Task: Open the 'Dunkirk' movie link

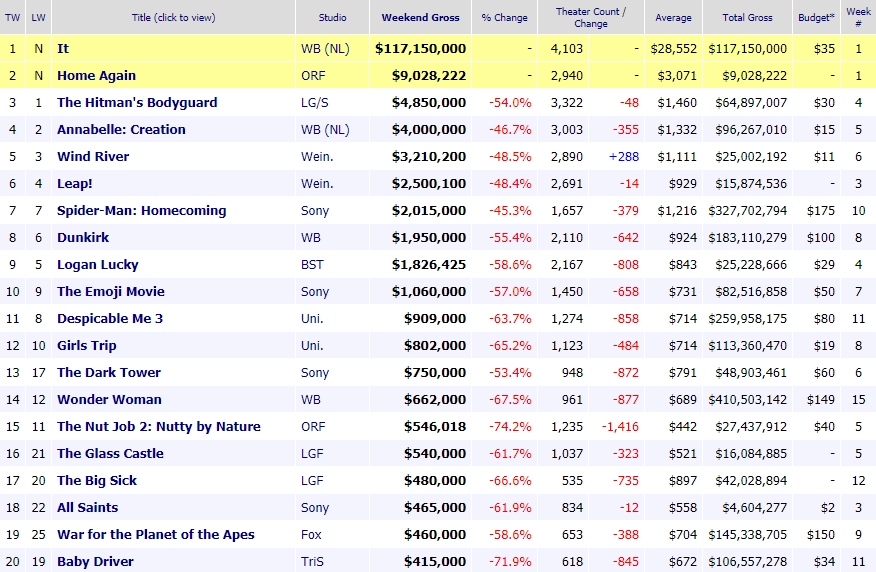Action: pos(83,237)
